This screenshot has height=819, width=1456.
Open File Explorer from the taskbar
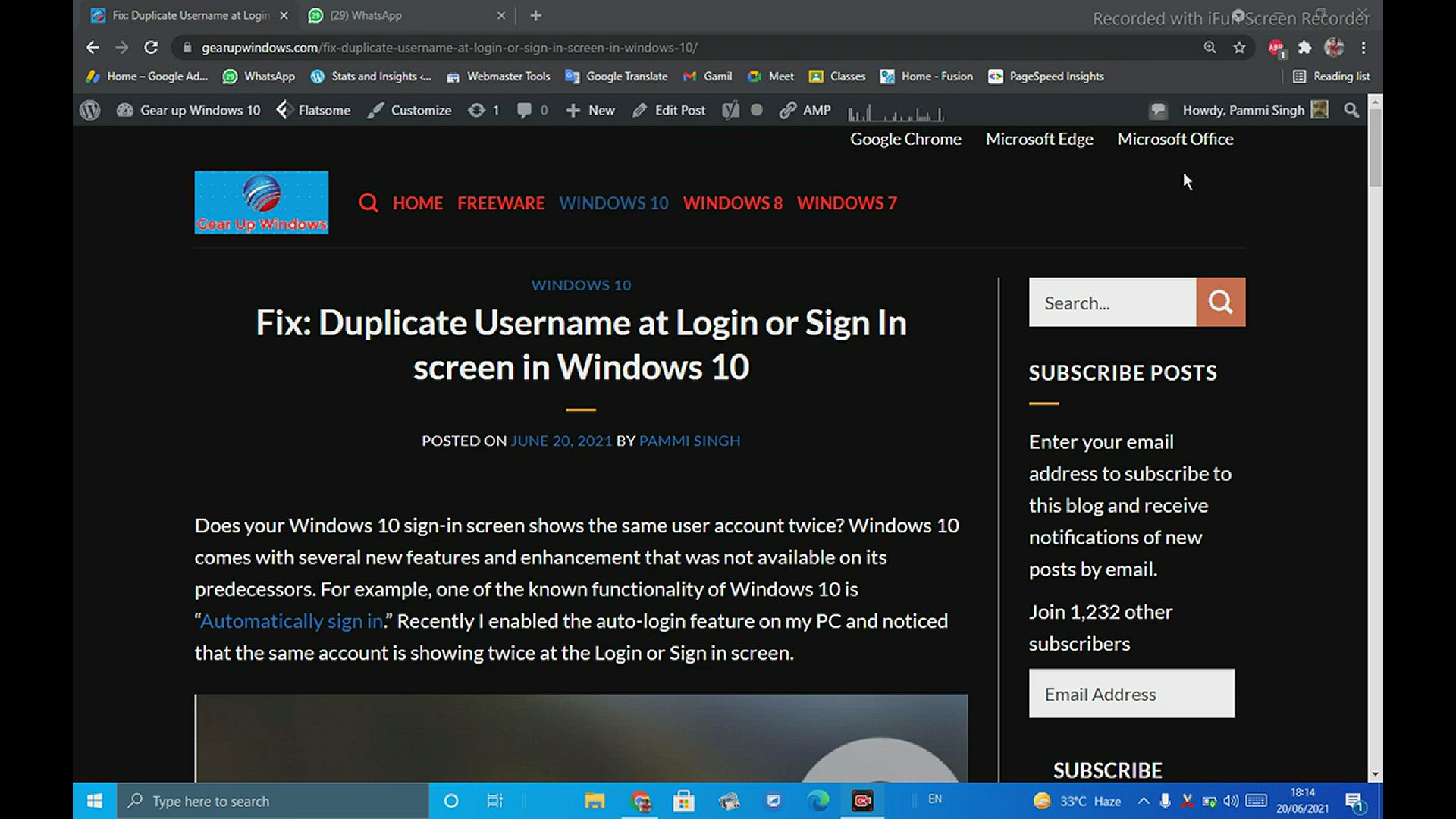pos(595,801)
